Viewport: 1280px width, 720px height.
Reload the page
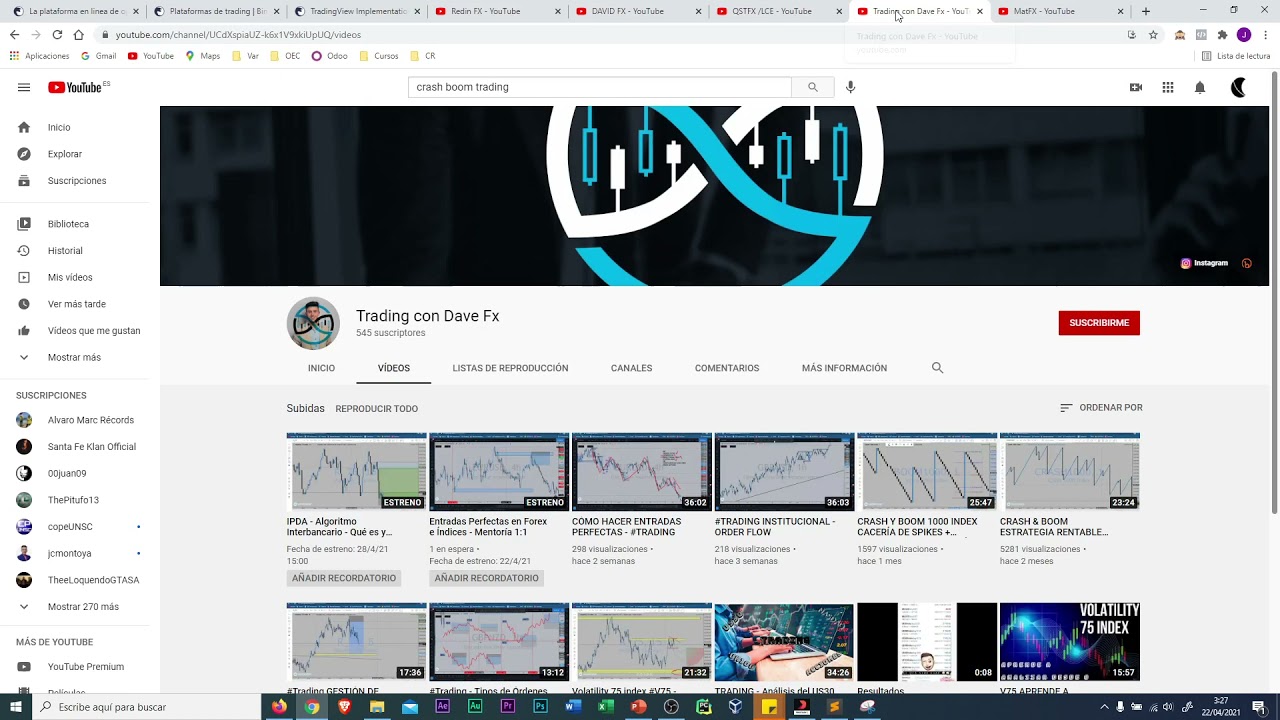pyautogui.click(x=57, y=34)
